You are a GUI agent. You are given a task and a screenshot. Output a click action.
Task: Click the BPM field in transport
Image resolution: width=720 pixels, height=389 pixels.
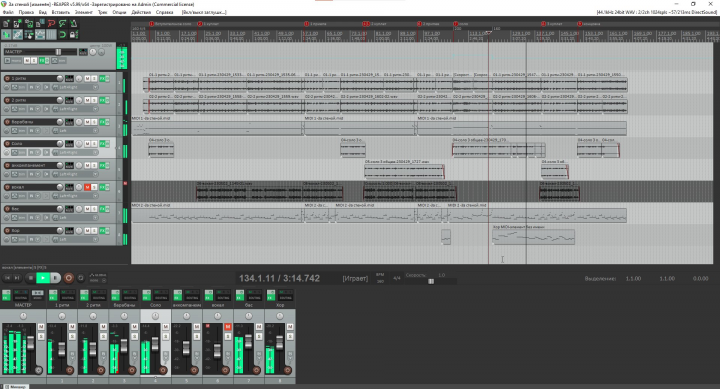click(x=380, y=278)
